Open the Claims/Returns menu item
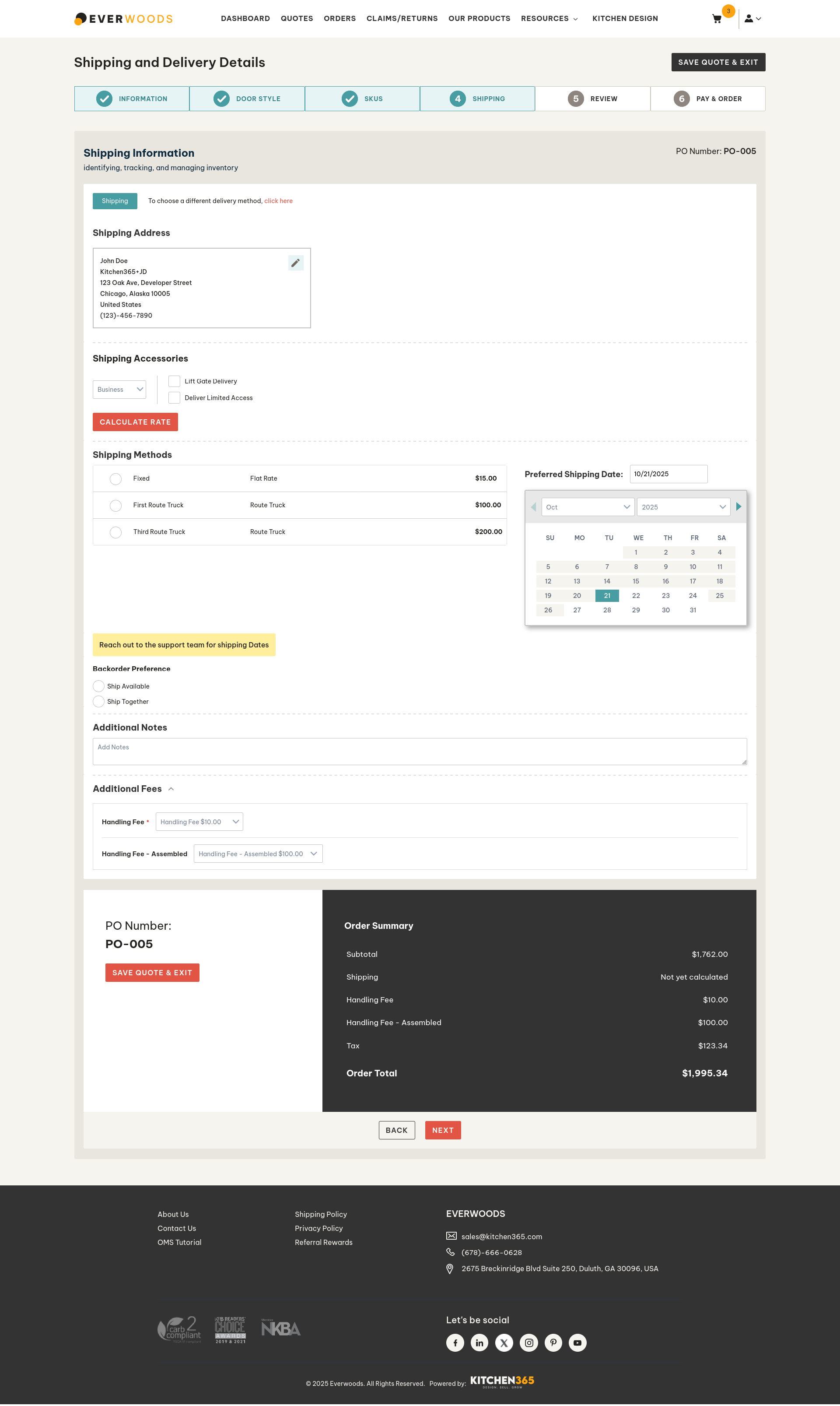The width and height of the screenshot is (840, 1406). [x=402, y=19]
